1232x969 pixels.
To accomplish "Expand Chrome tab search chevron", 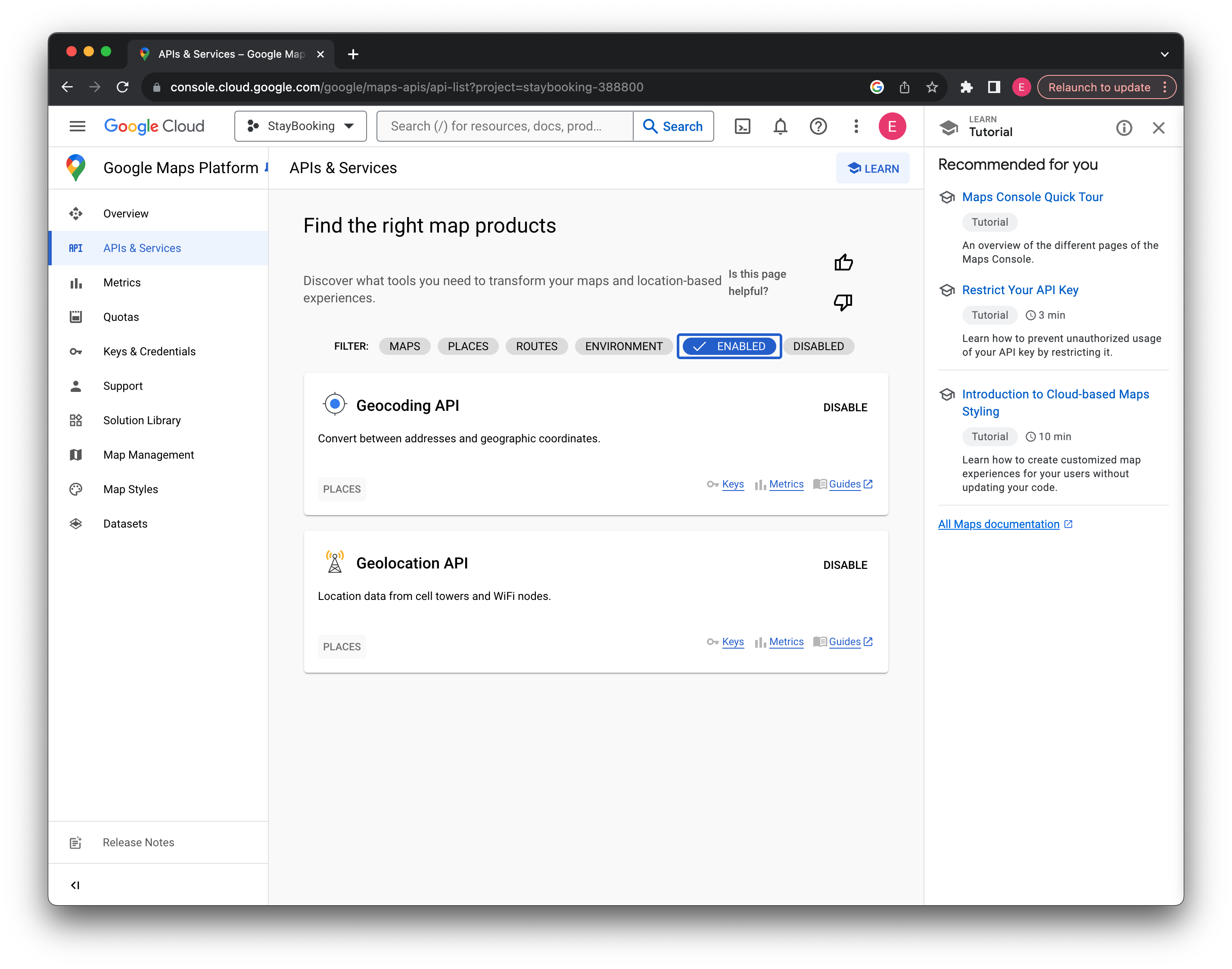I will click(x=1164, y=54).
